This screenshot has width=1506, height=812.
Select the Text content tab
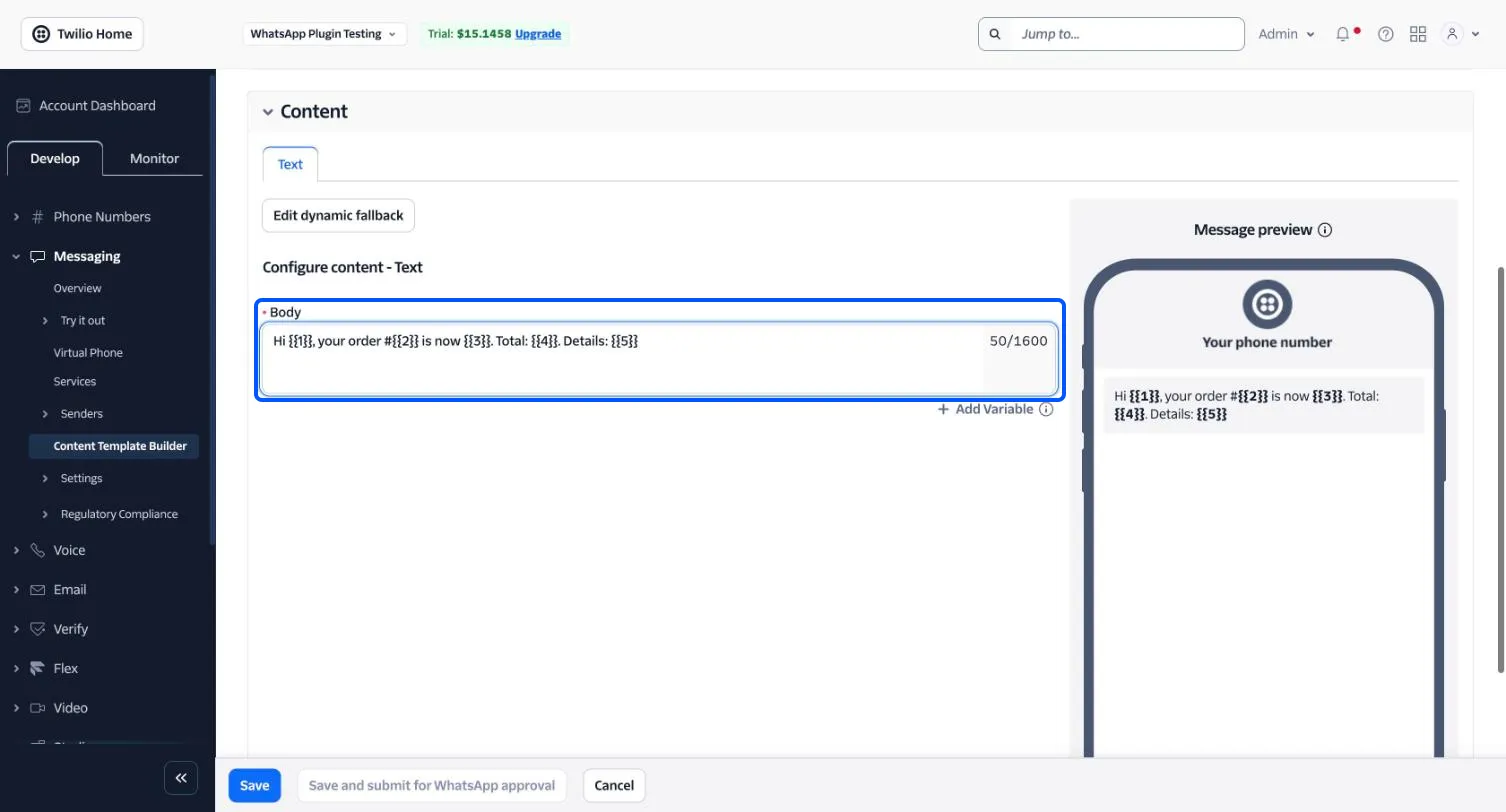point(290,164)
